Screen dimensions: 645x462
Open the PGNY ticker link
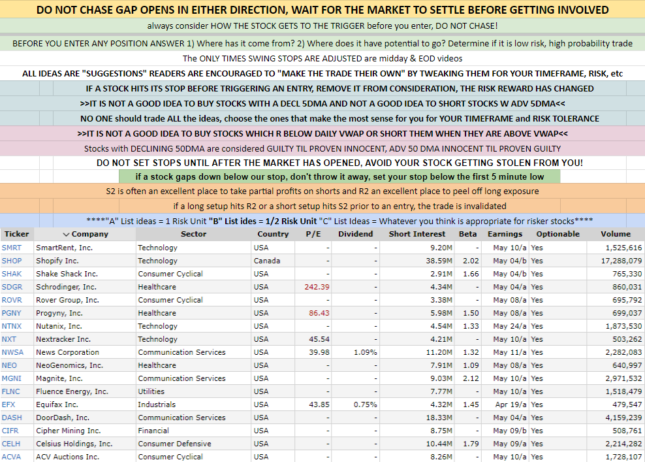[x=12, y=313]
